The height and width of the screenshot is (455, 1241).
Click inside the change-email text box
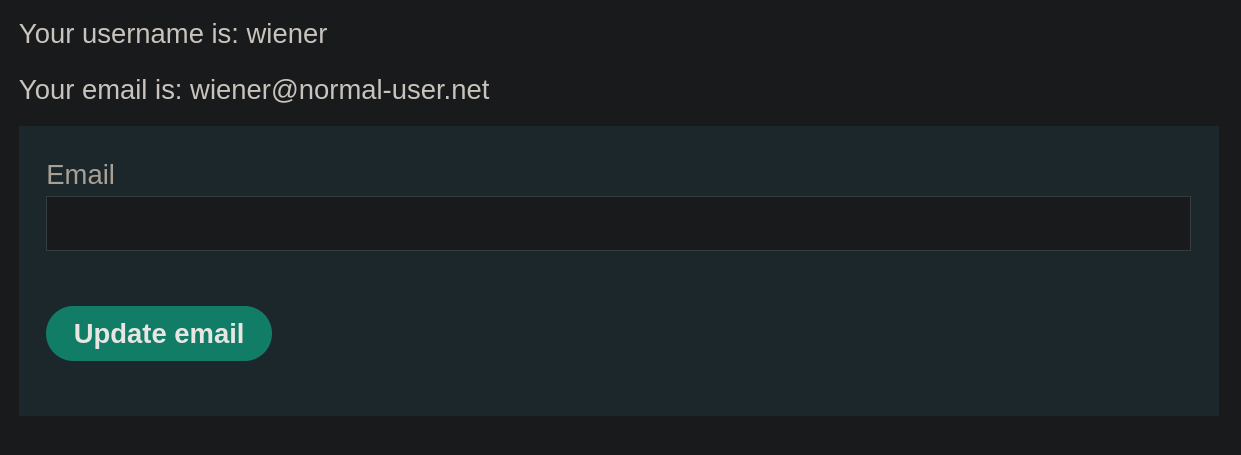coord(618,223)
